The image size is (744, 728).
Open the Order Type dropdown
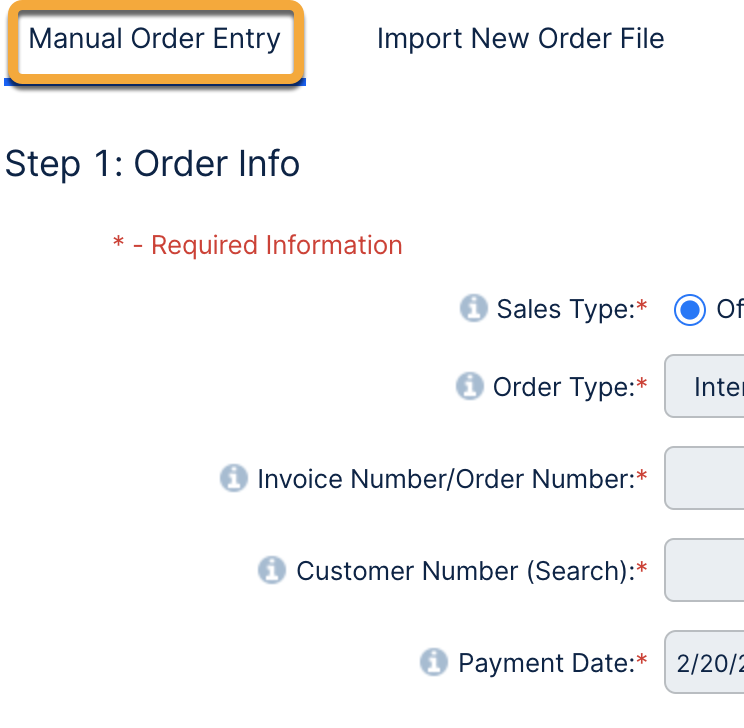[x=704, y=386]
